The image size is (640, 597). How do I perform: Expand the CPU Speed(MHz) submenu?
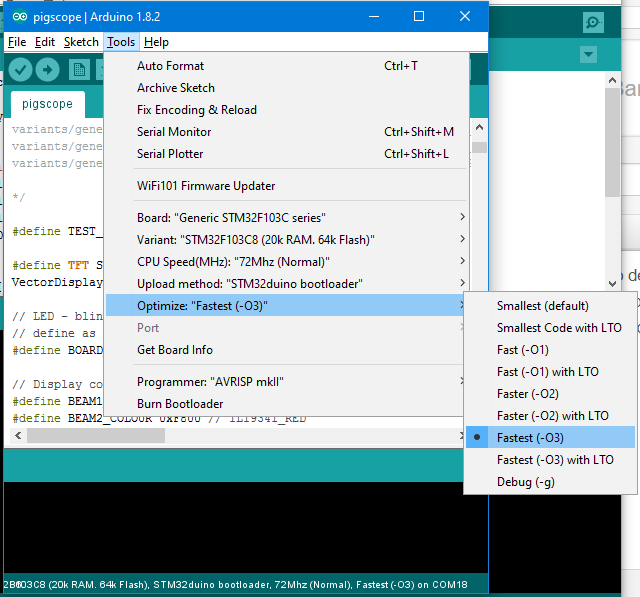(x=286, y=262)
